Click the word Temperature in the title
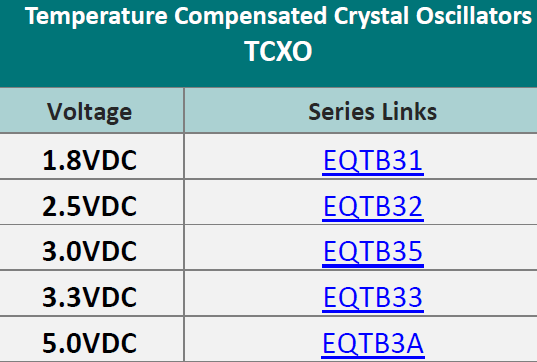 tap(96, 17)
